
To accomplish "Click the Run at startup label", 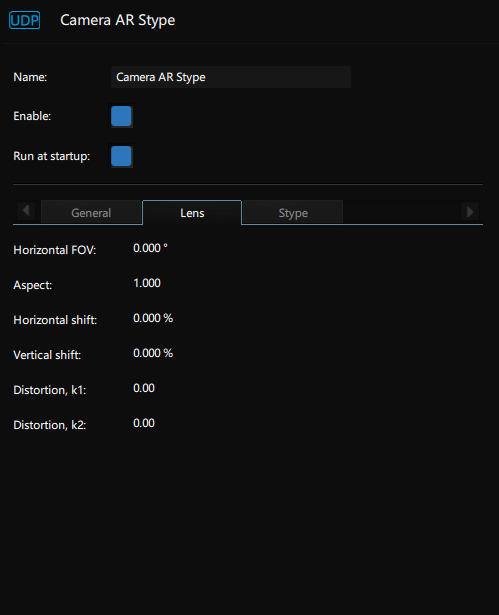I will click(x=52, y=156).
